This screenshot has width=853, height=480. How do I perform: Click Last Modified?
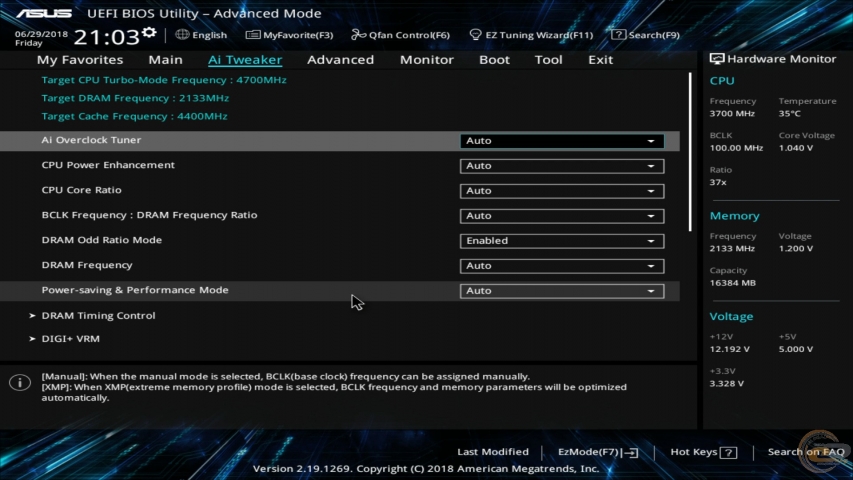coord(493,452)
